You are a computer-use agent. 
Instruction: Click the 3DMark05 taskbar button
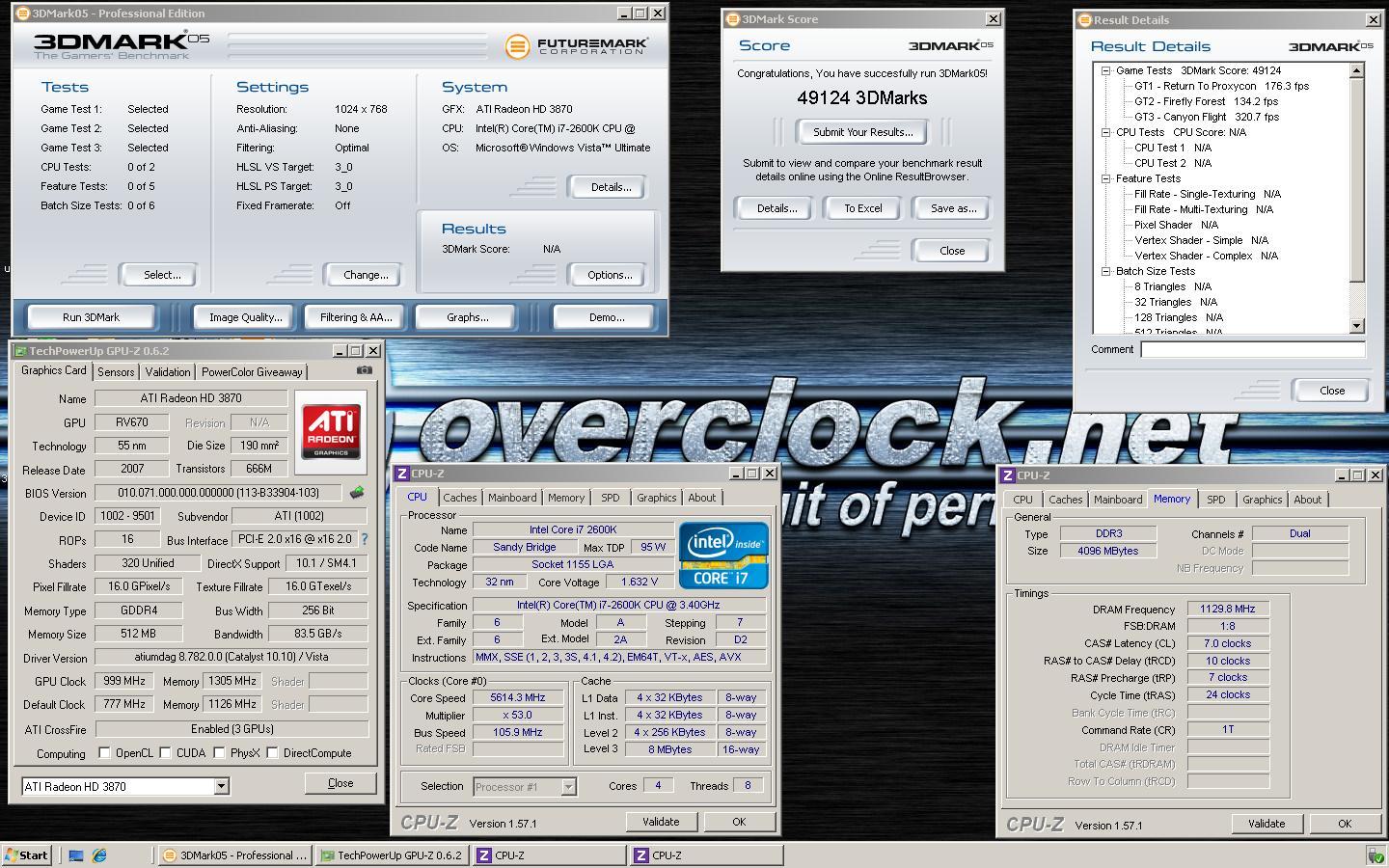point(234,855)
